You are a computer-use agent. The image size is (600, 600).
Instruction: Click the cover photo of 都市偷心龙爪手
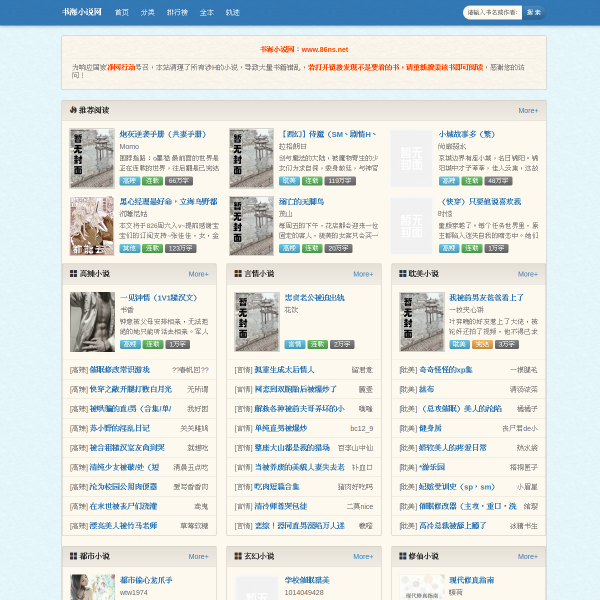tap(92, 587)
